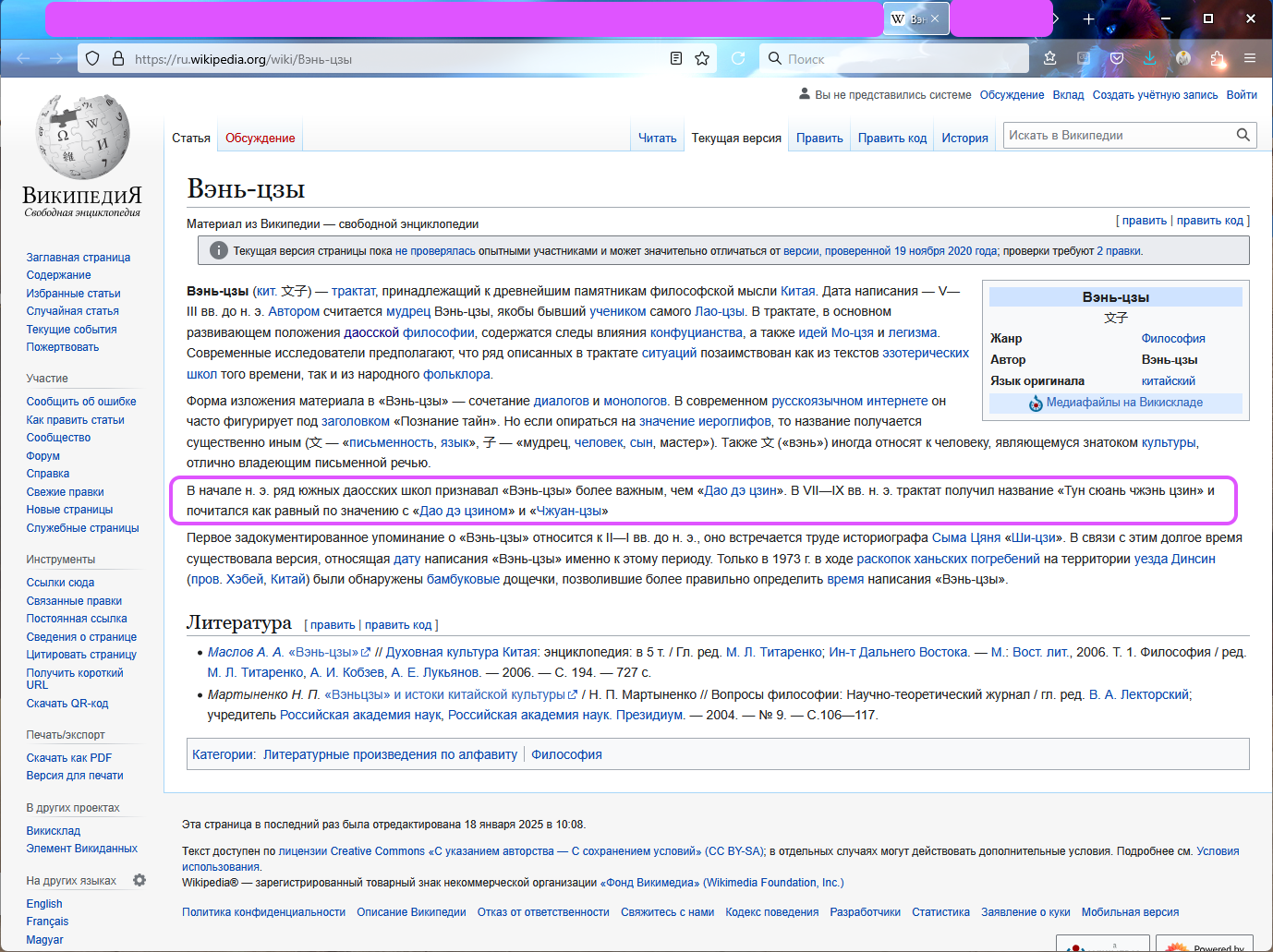
Task: Save page to Pocket
Action: click(1117, 58)
